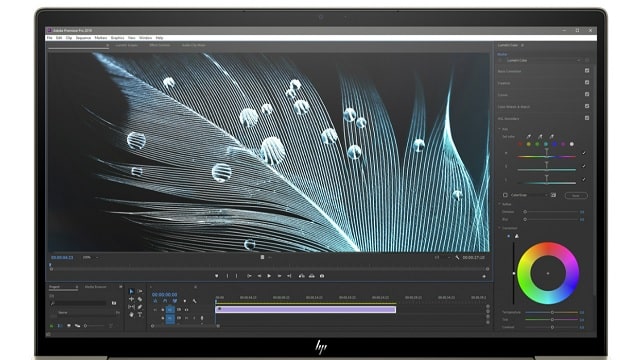This screenshot has height=360, width=640.
Task: Disable the Basic Correction section checkbox
Action: 587,71
